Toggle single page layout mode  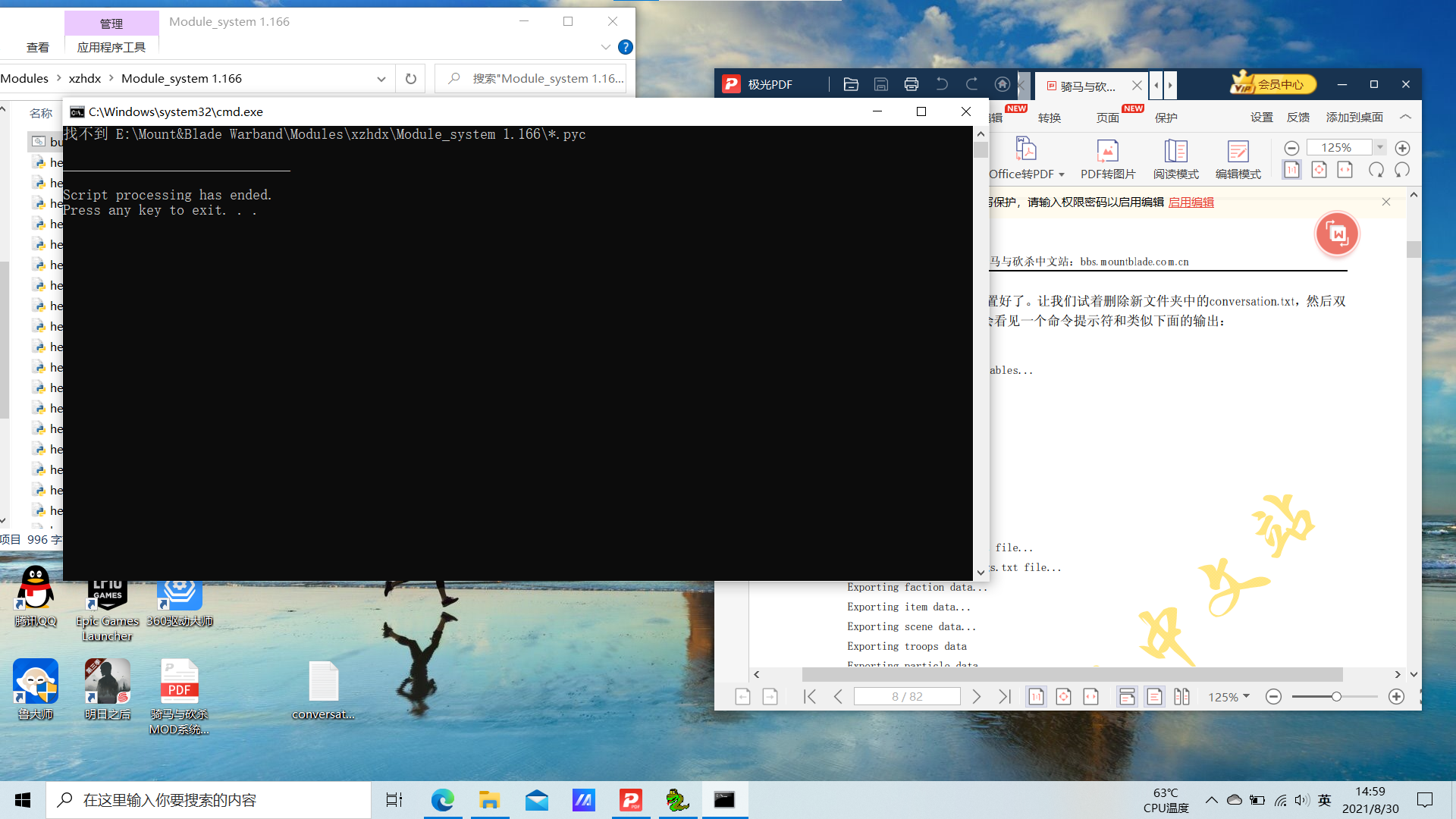(x=1155, y=696)
